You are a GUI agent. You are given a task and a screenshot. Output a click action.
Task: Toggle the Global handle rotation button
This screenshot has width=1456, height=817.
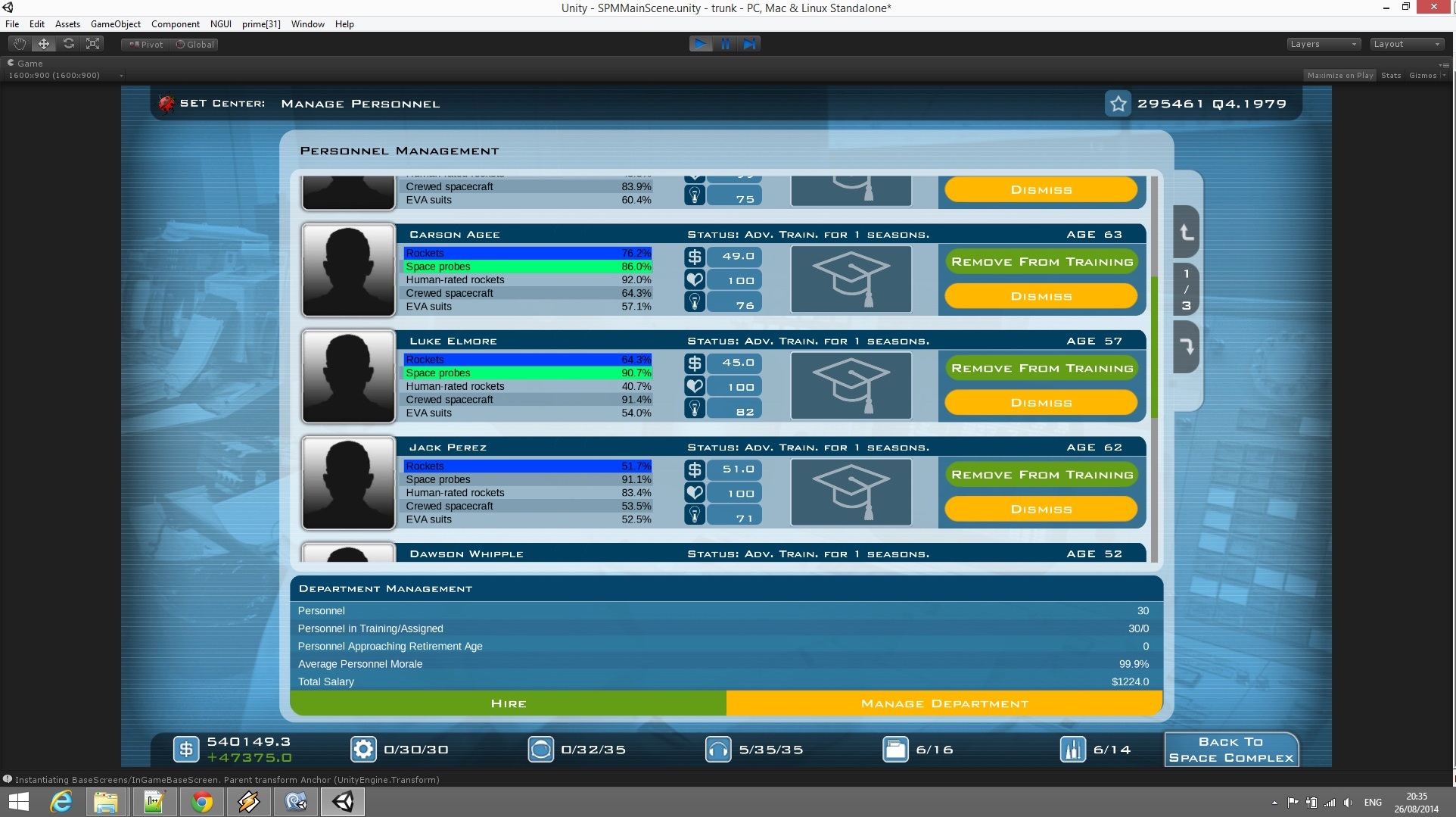pos(194,45)
